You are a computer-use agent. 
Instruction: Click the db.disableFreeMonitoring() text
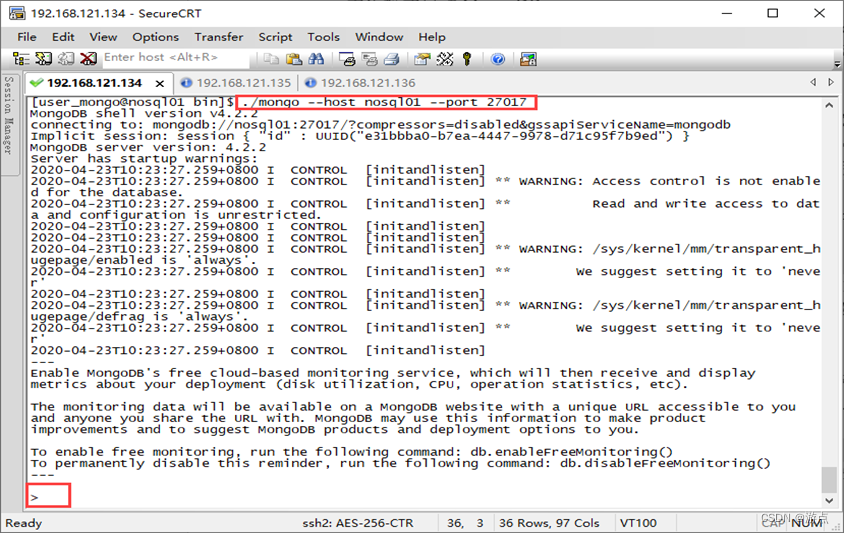coord(665,463)
